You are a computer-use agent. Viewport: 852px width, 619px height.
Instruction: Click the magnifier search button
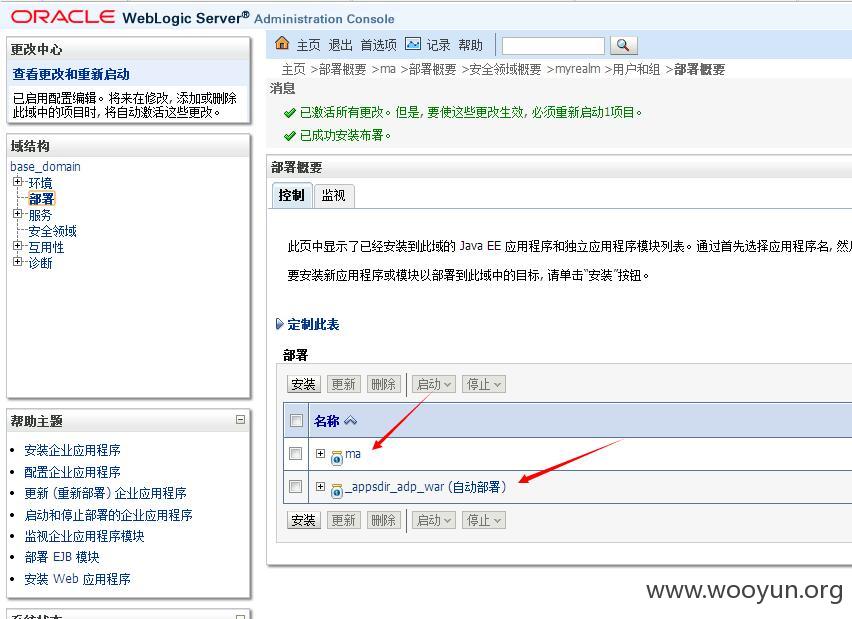623,46
